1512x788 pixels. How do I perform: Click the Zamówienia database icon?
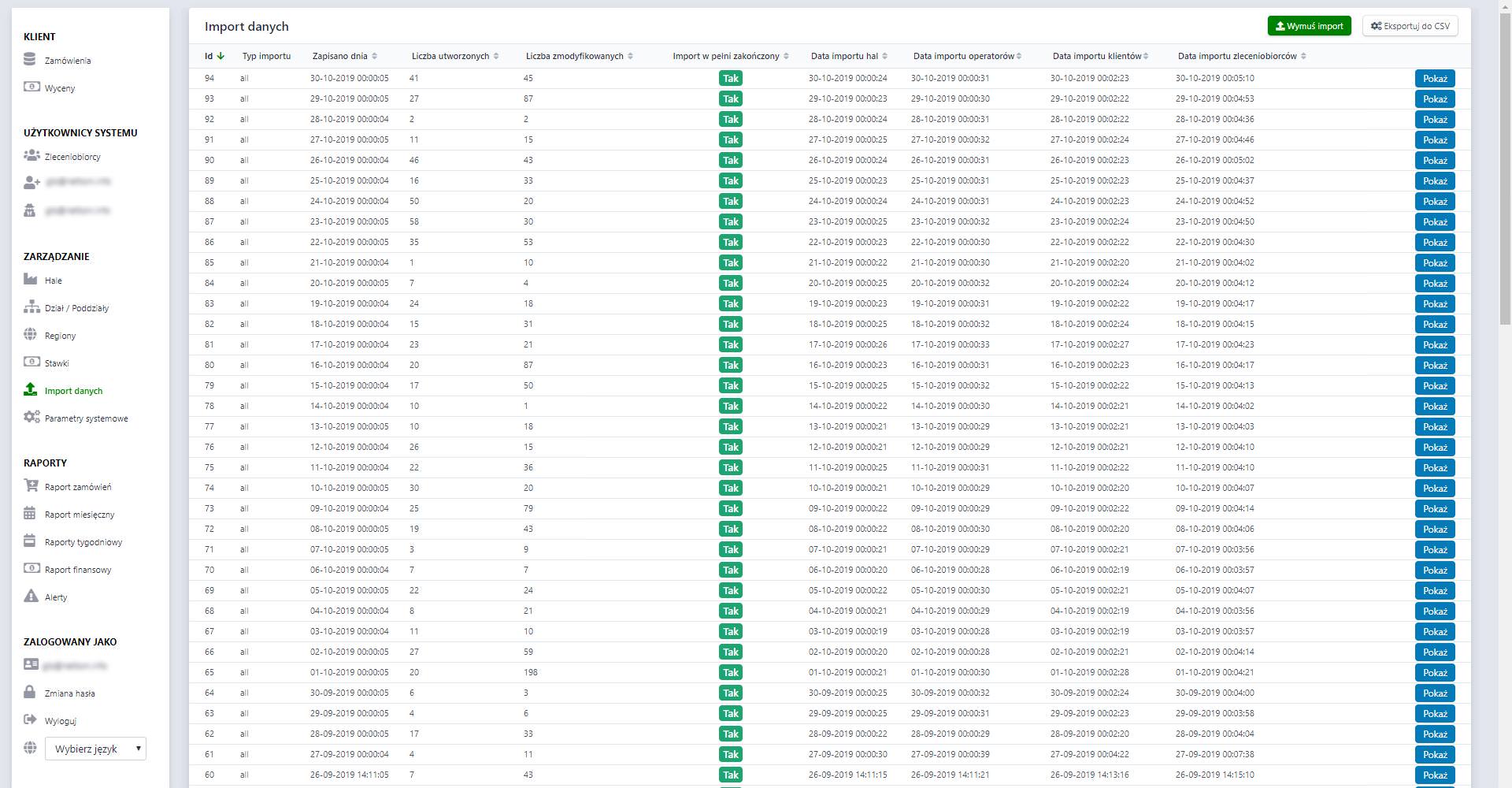pos(30,60)
